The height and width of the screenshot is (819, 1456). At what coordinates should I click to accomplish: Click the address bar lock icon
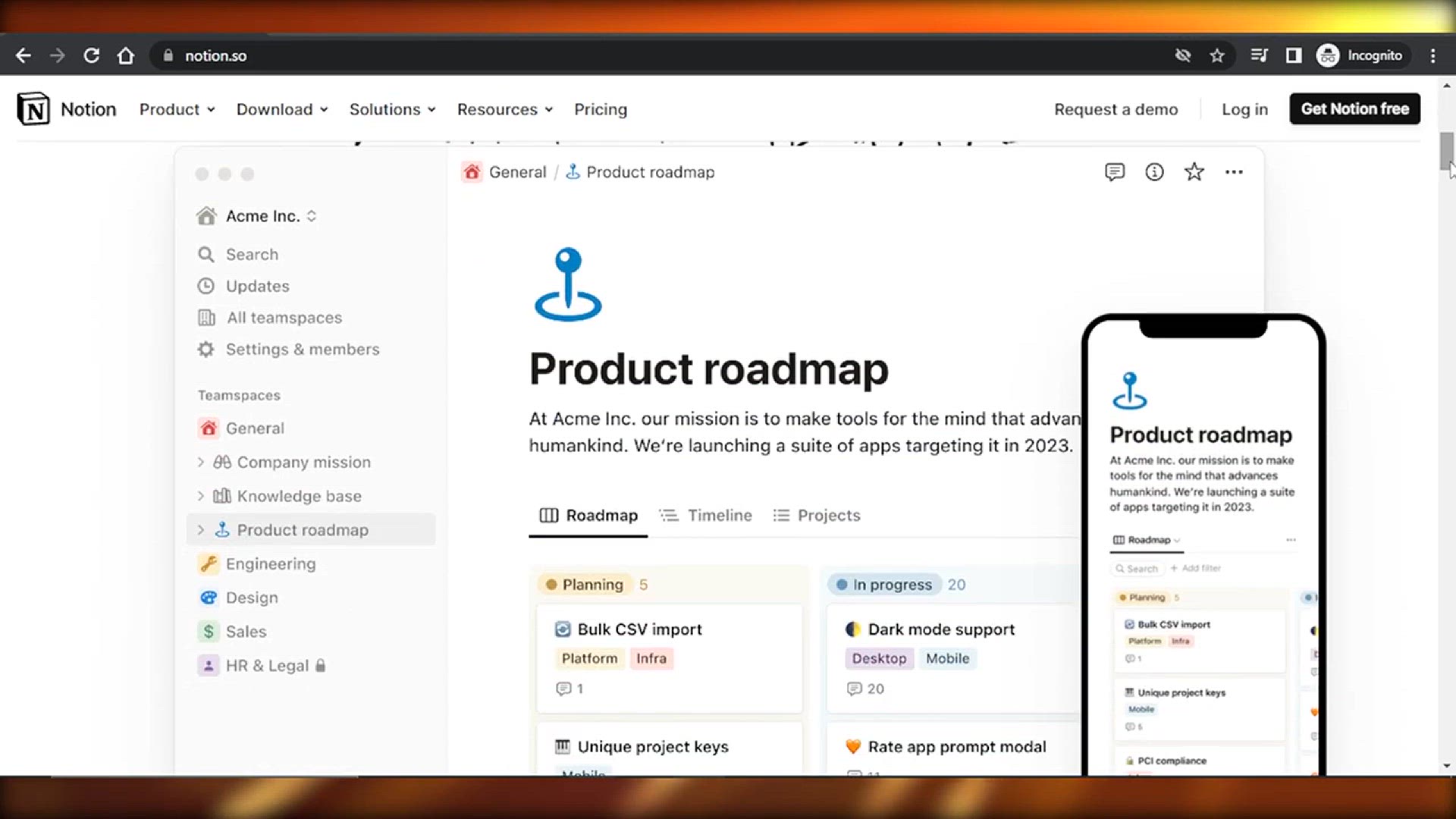tap(168, 55)
